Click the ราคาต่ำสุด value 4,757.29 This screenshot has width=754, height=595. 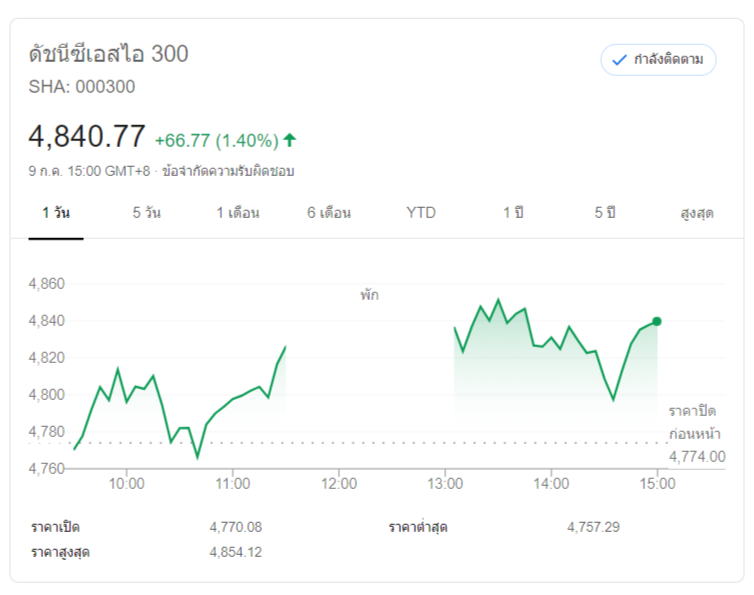click(593, 527)
